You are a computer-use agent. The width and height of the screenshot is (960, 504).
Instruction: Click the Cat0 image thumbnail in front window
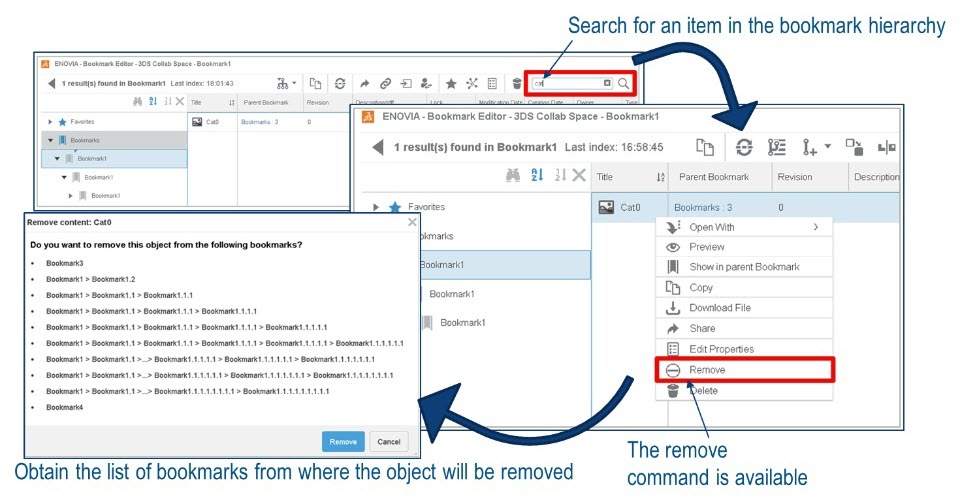pos(606,208)
